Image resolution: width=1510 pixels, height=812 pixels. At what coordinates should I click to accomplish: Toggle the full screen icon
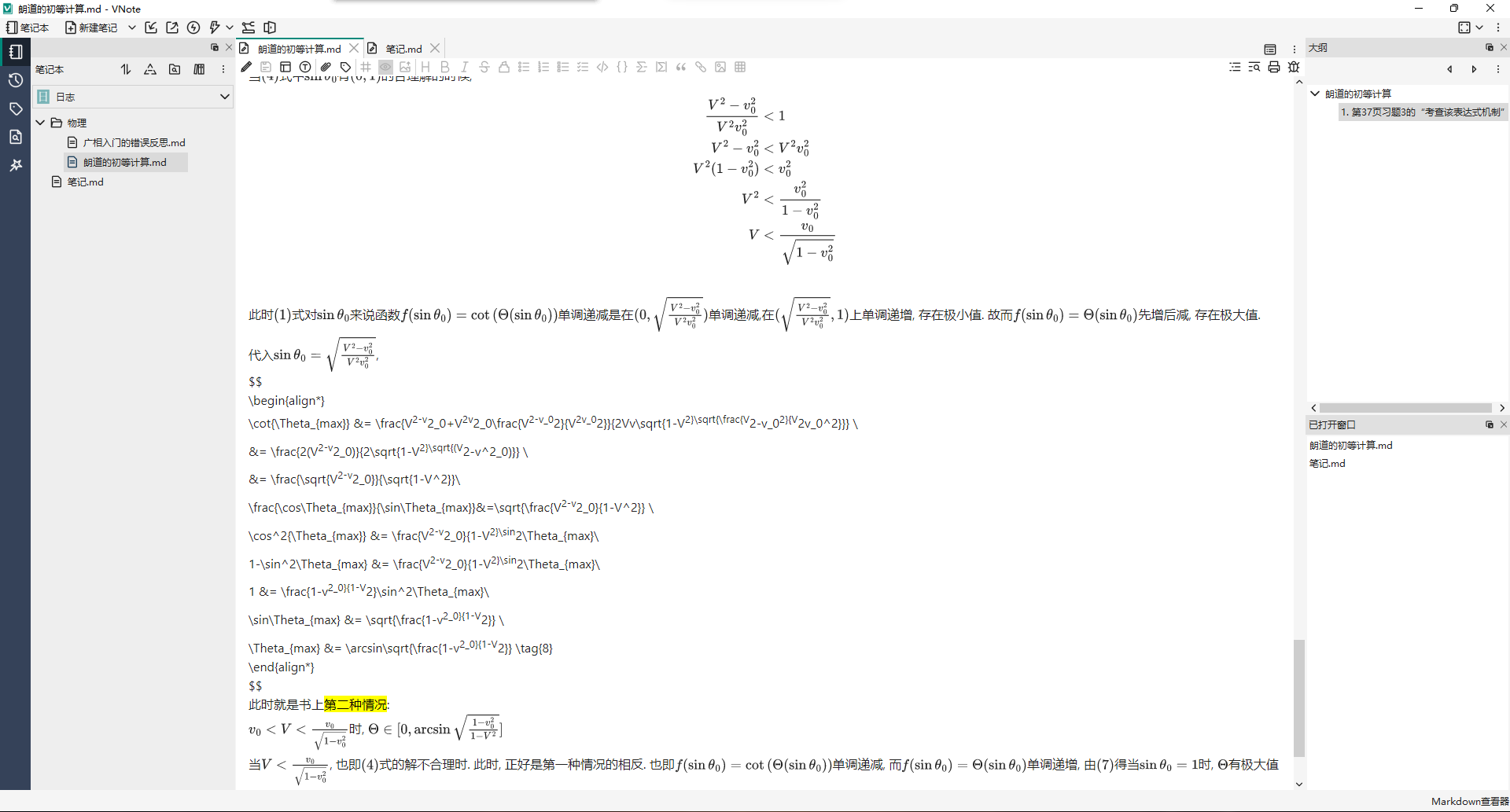(1464, 28)
